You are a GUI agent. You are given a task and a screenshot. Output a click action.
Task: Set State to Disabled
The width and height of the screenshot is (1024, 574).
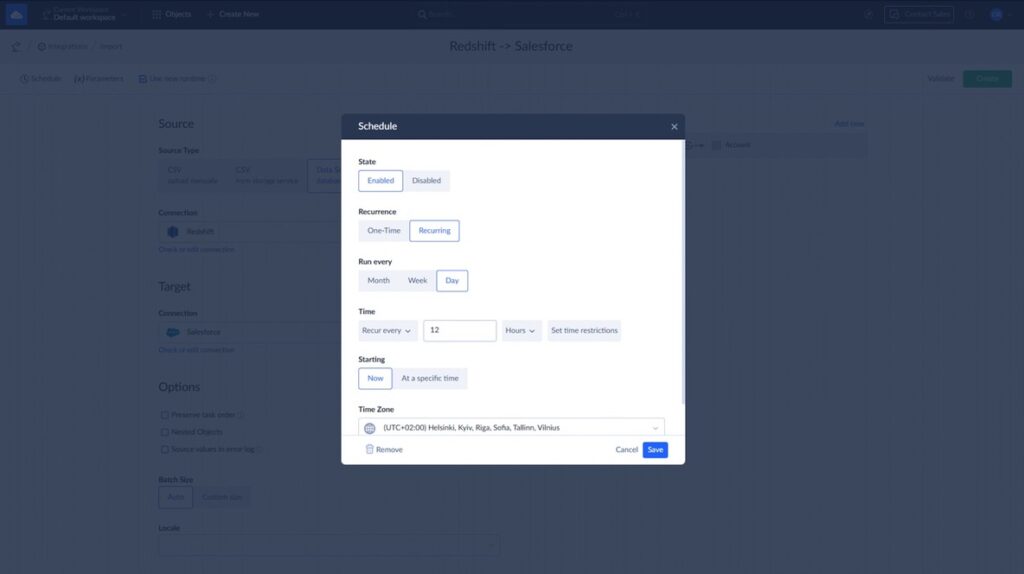[x=426, y=181]
